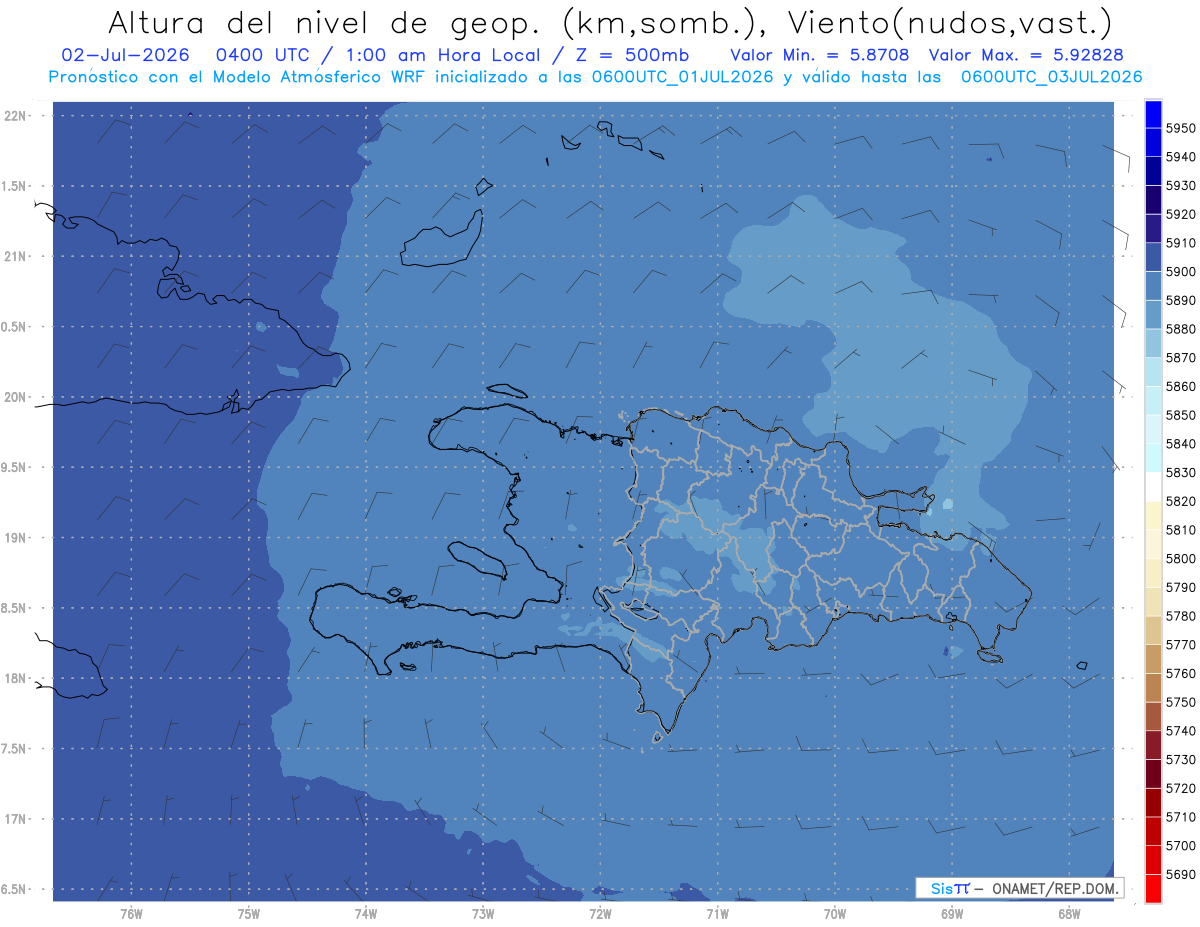
Task: Click the '5760' value on the legend
Action: [x=1181, y=673]
